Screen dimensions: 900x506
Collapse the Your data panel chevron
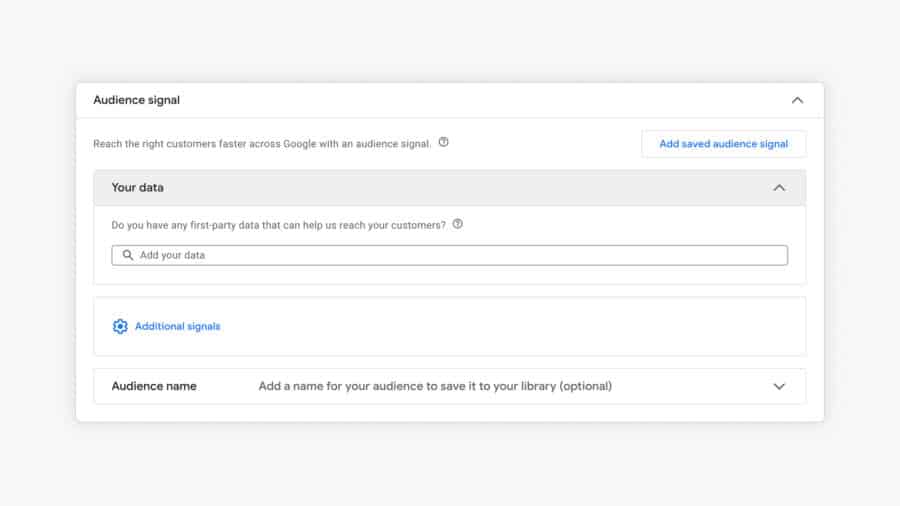(779, 188)
